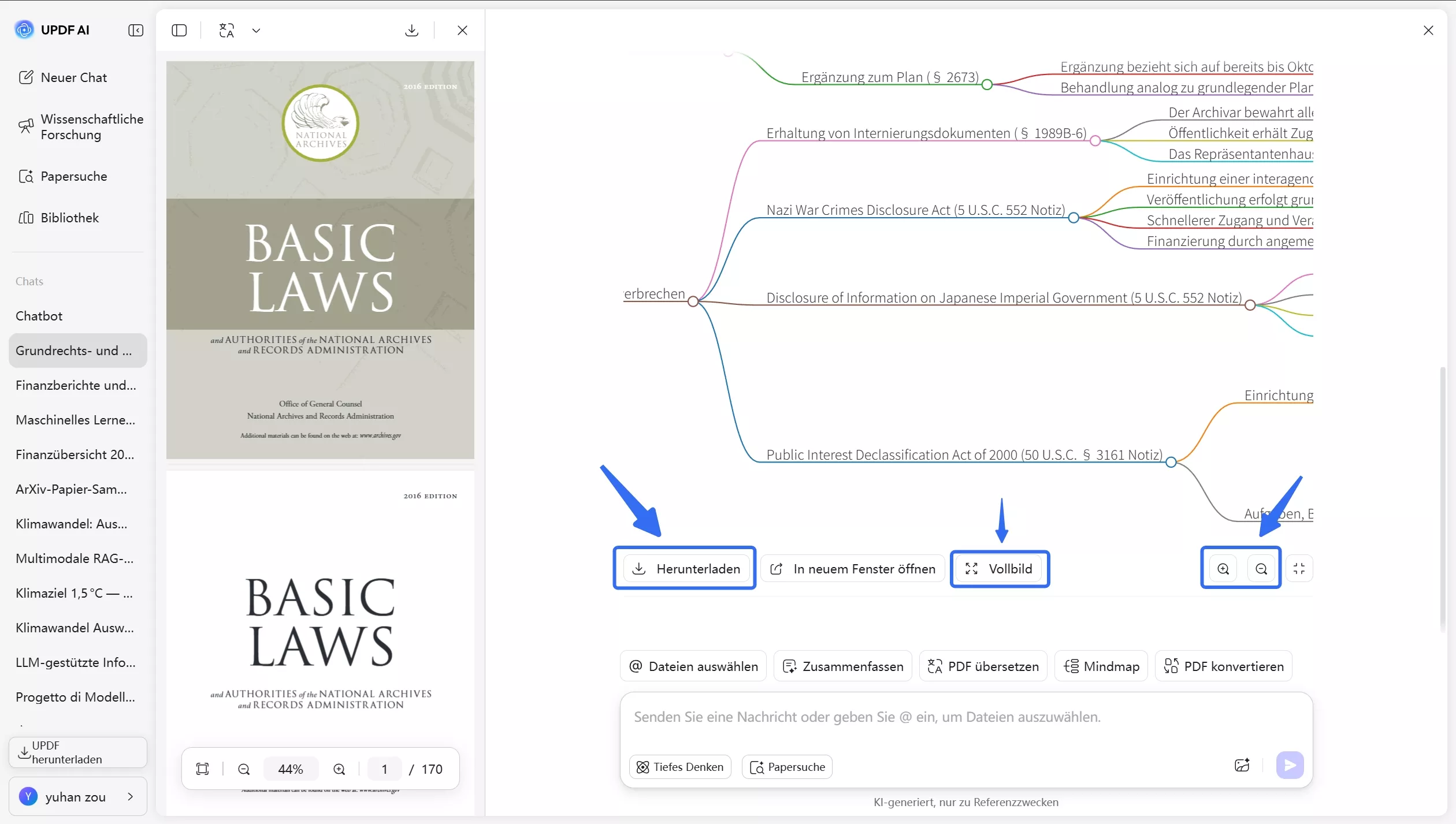
Task: Click the fit-to-page icon in viewer controls
Action: (x=202, y=769)
